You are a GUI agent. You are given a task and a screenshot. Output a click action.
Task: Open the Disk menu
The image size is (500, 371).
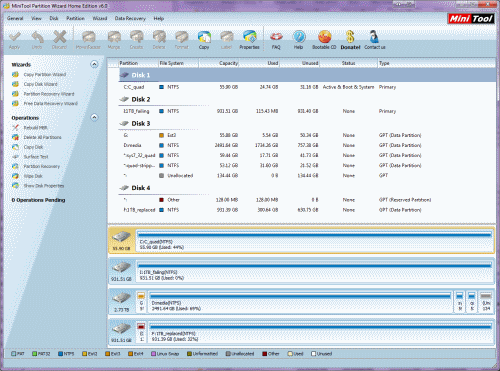click(54, 18)
